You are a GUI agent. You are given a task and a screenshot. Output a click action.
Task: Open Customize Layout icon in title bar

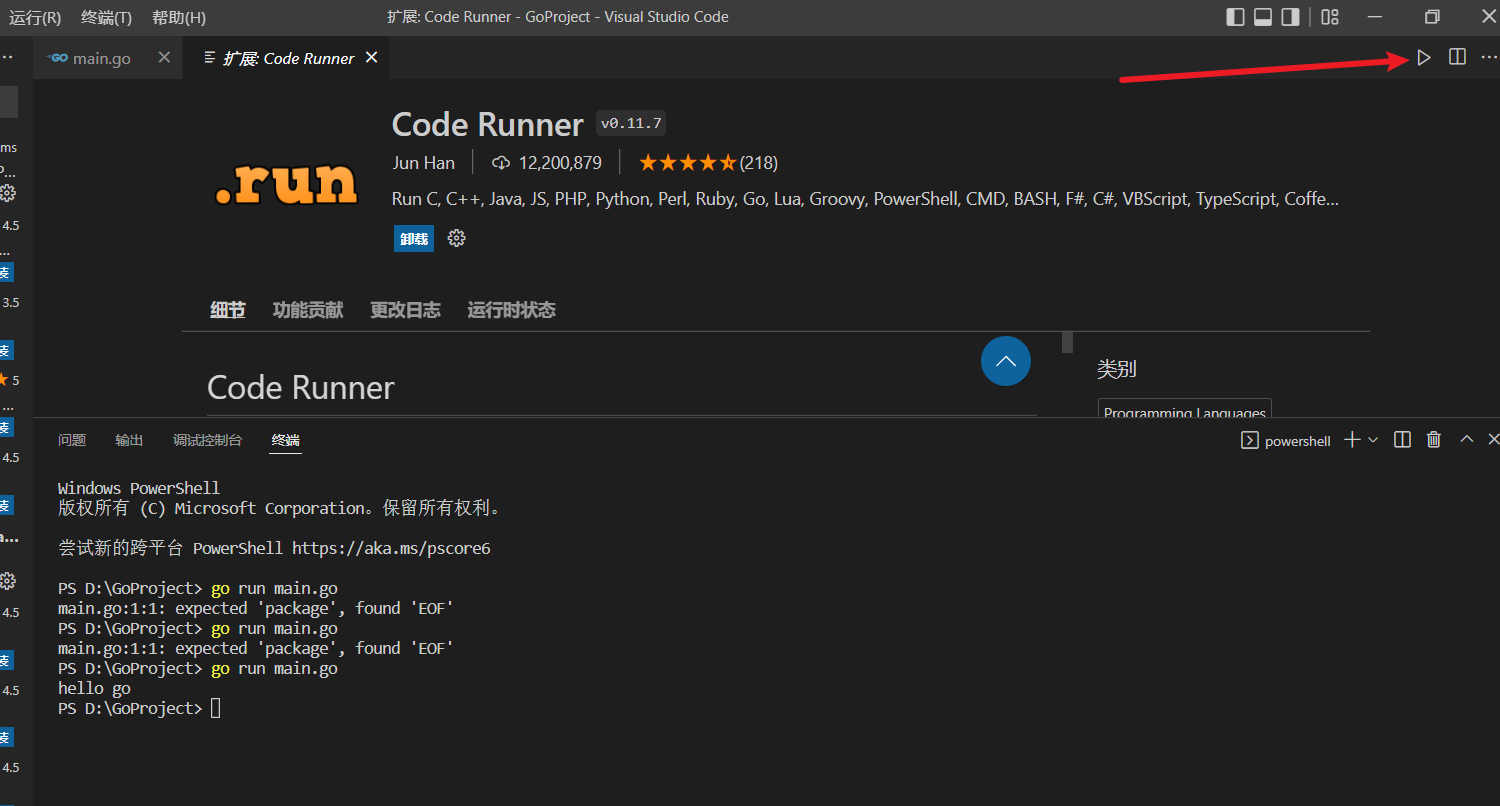point(1329,17)
